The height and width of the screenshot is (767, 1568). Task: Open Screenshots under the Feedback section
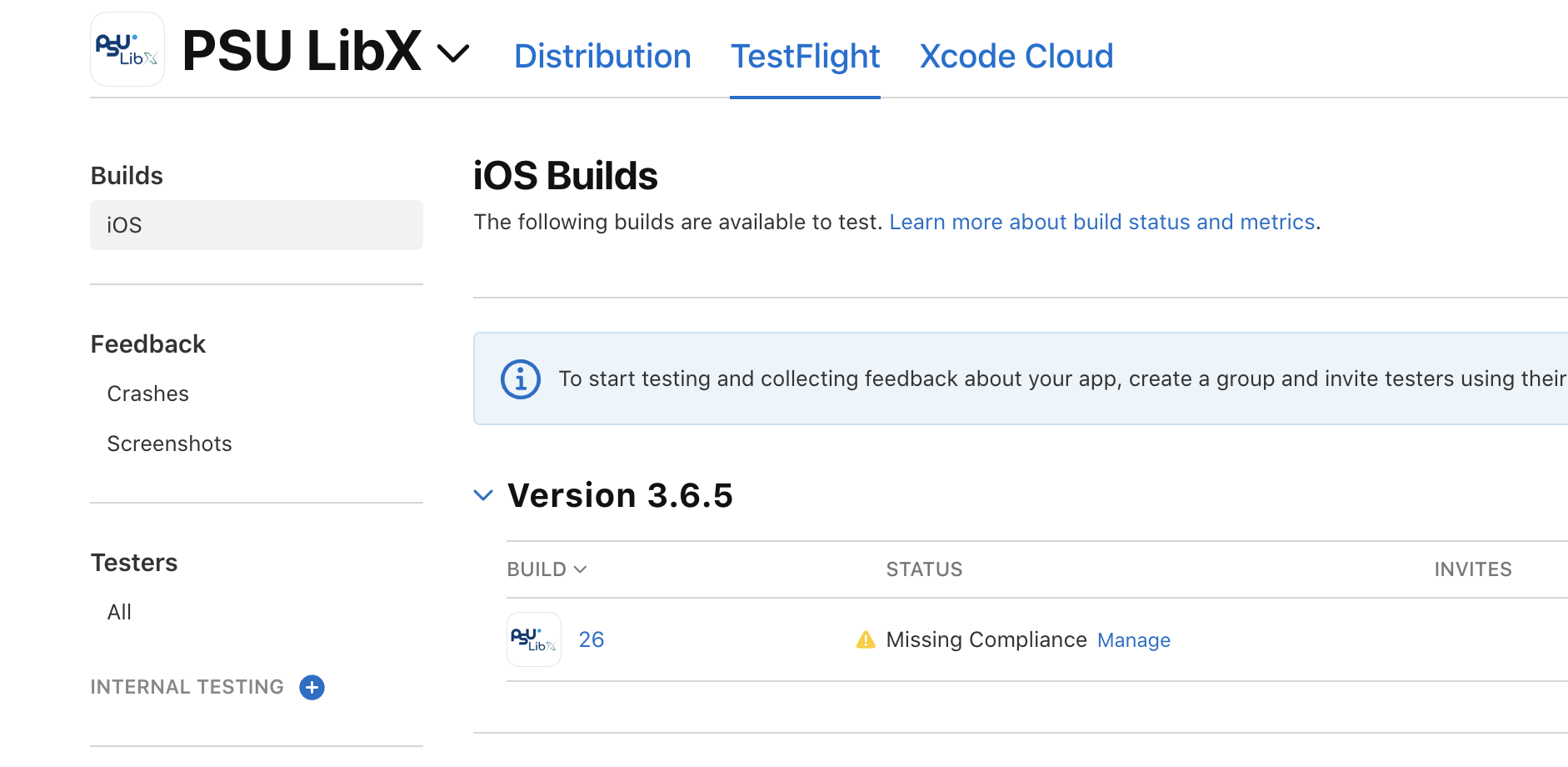pos(169,443)
